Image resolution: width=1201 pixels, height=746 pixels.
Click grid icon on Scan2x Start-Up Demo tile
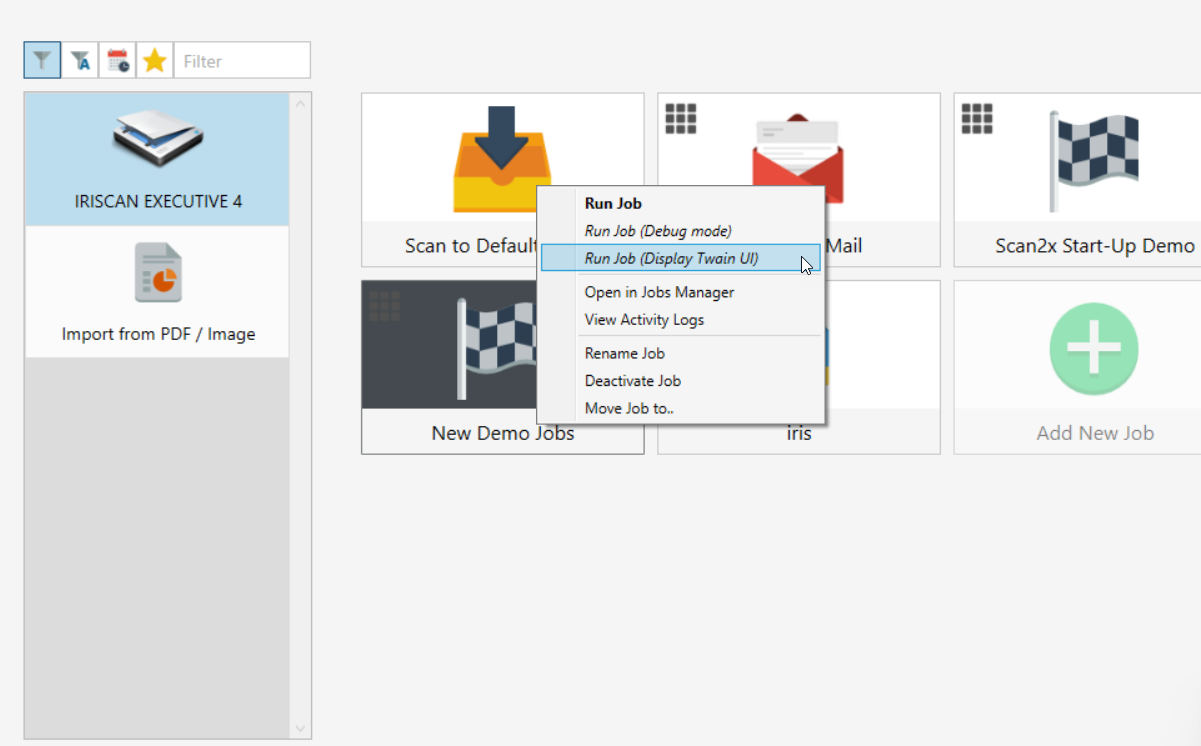(977, 118)
